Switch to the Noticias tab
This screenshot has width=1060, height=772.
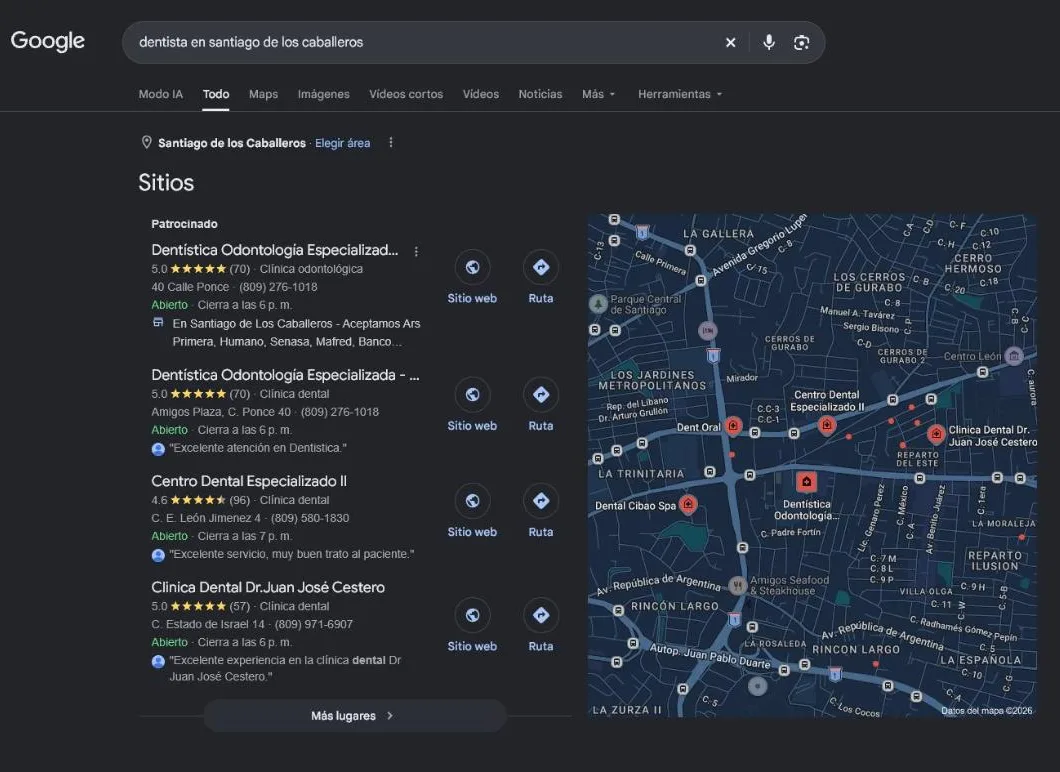(x=540, y=94)
